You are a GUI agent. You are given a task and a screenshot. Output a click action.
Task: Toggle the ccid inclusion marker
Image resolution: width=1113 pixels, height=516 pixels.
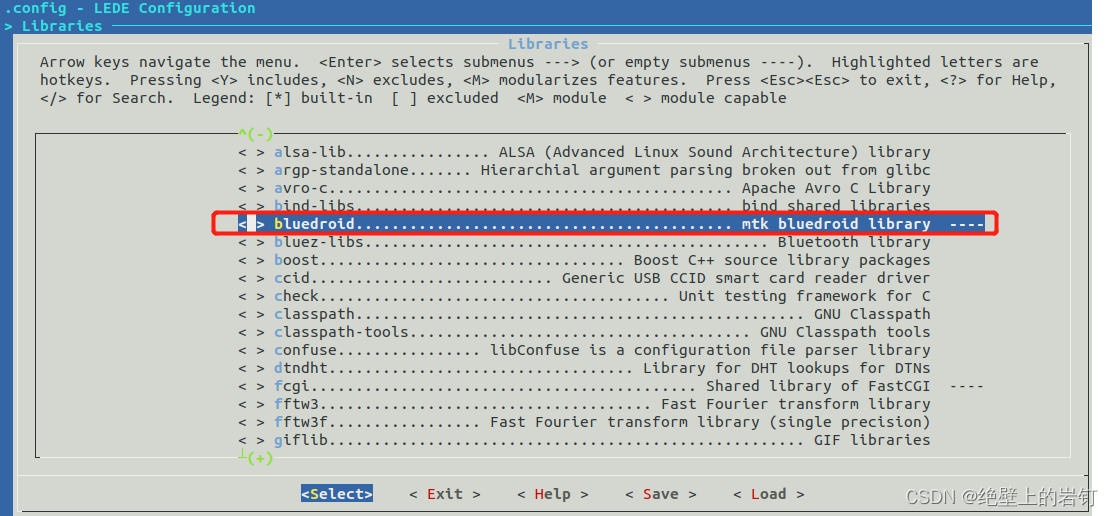coord(251,278)
